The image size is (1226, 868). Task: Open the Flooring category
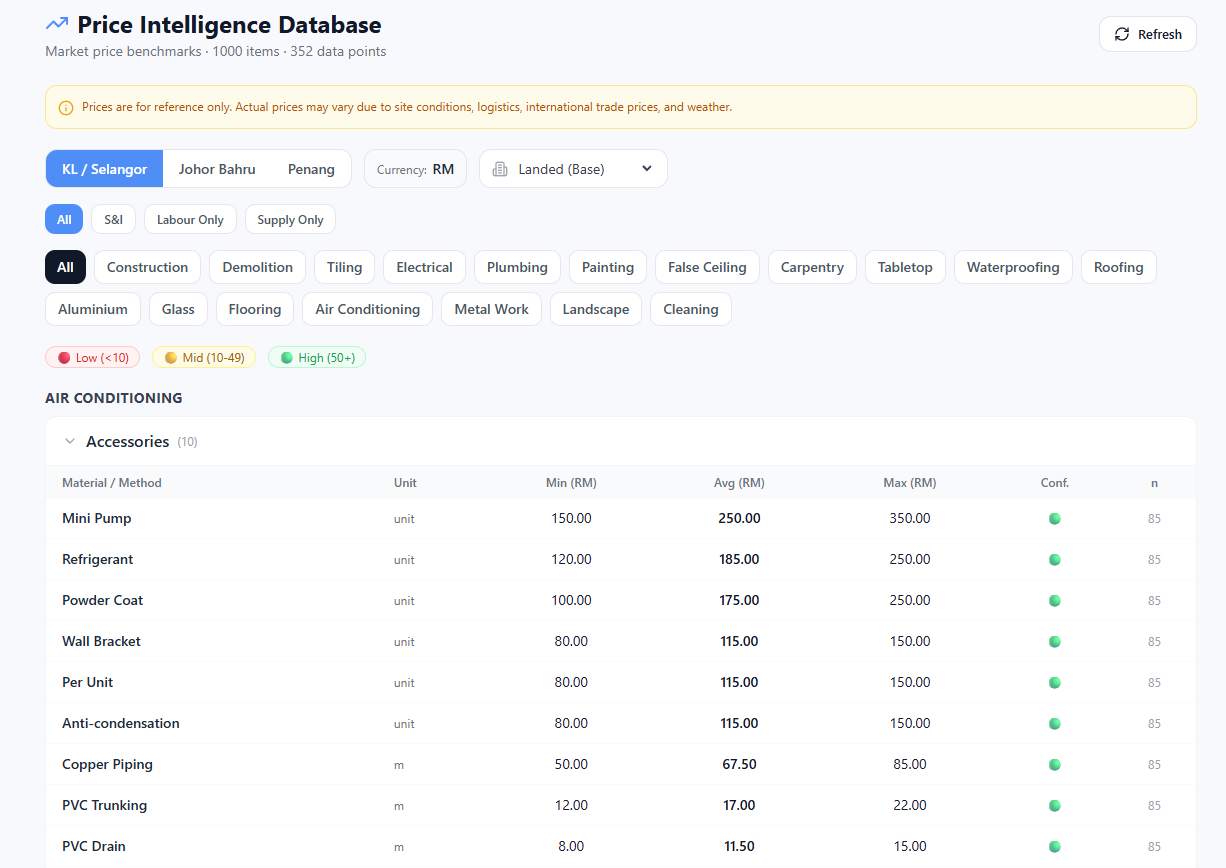255,309
